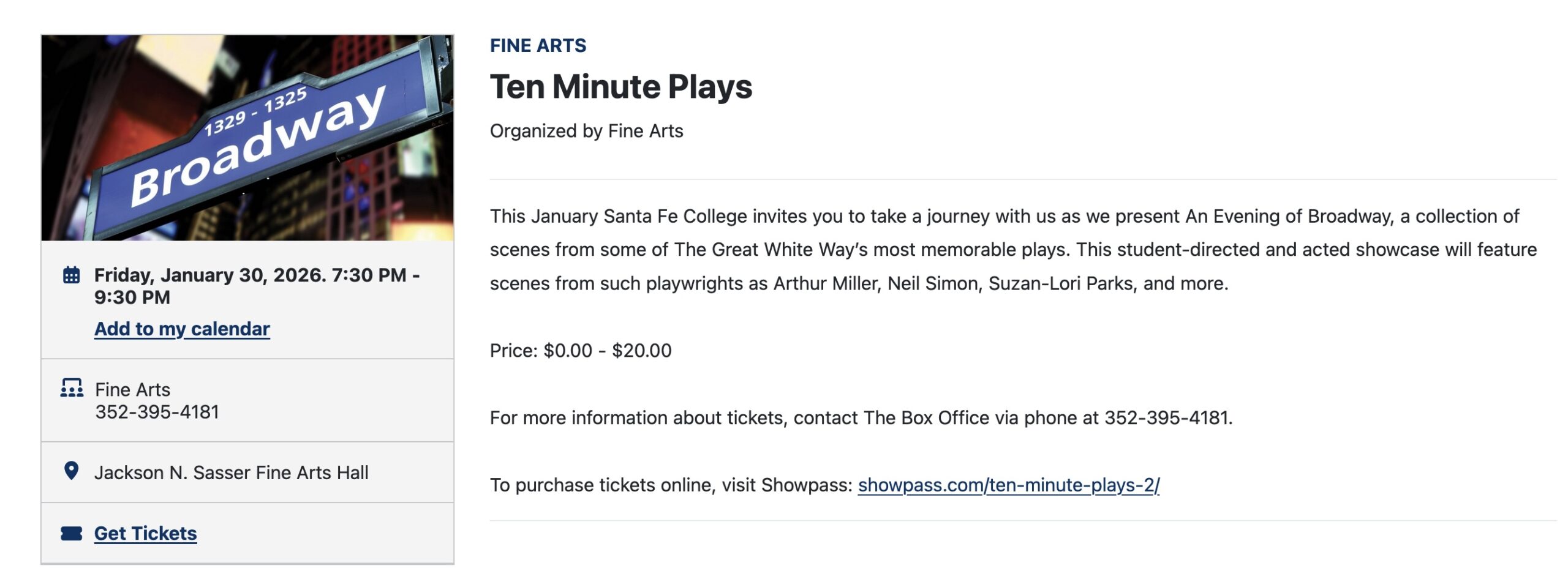Click the To purchase tickets online text
This screenshot has height=582, width=1568.
[x=671, y=485]
